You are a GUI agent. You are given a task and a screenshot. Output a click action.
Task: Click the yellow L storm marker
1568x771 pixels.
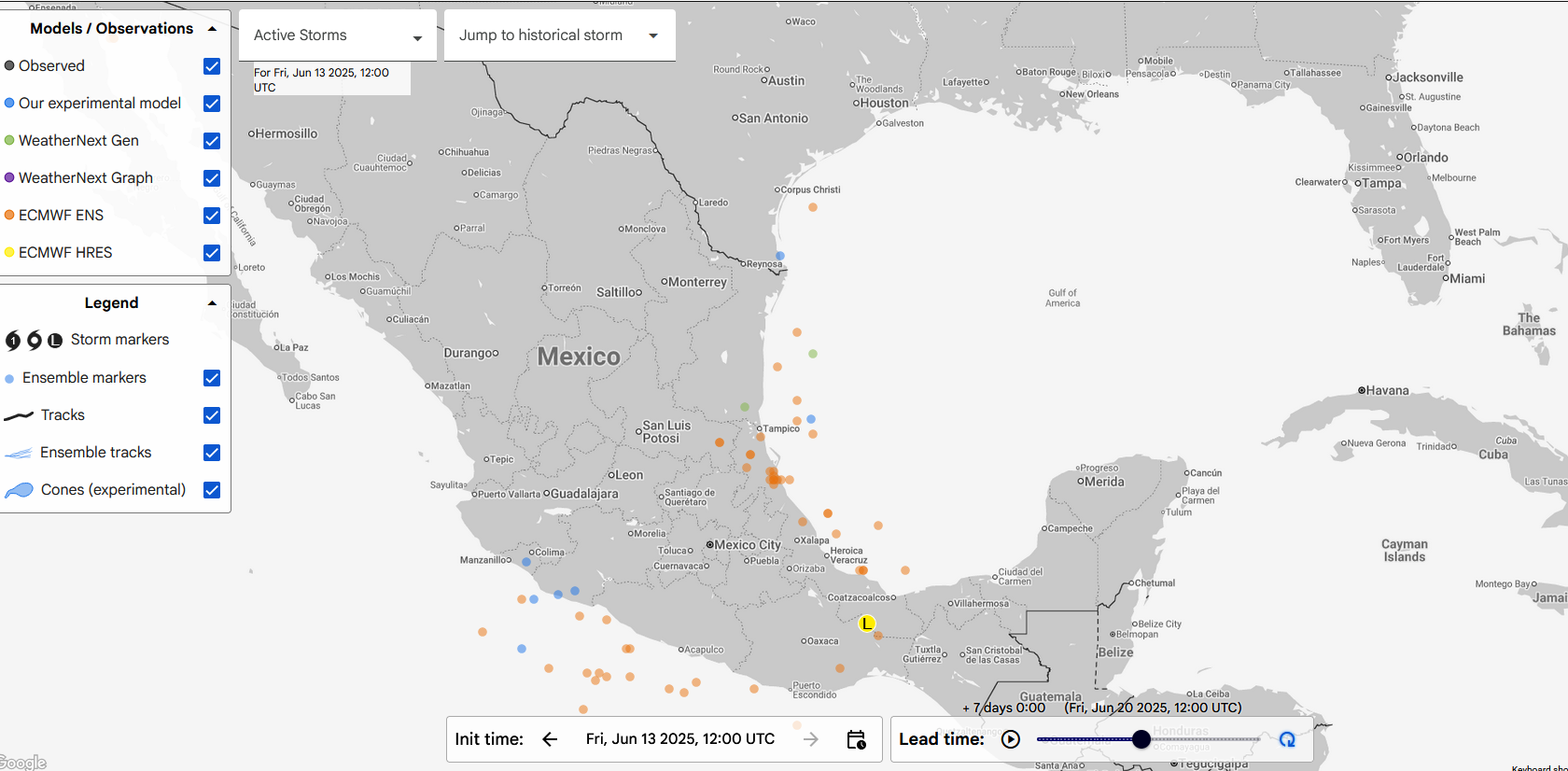[866, 623]
